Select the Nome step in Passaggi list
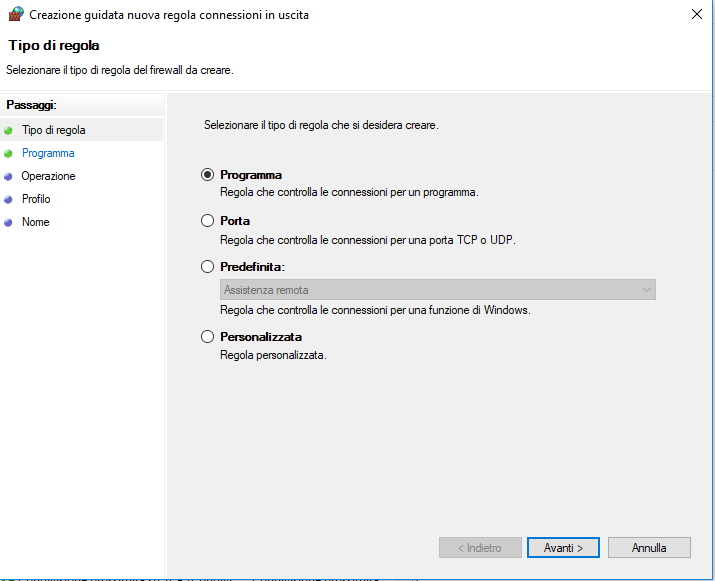This screenshot has height=581, width=715. coord(35,222)
